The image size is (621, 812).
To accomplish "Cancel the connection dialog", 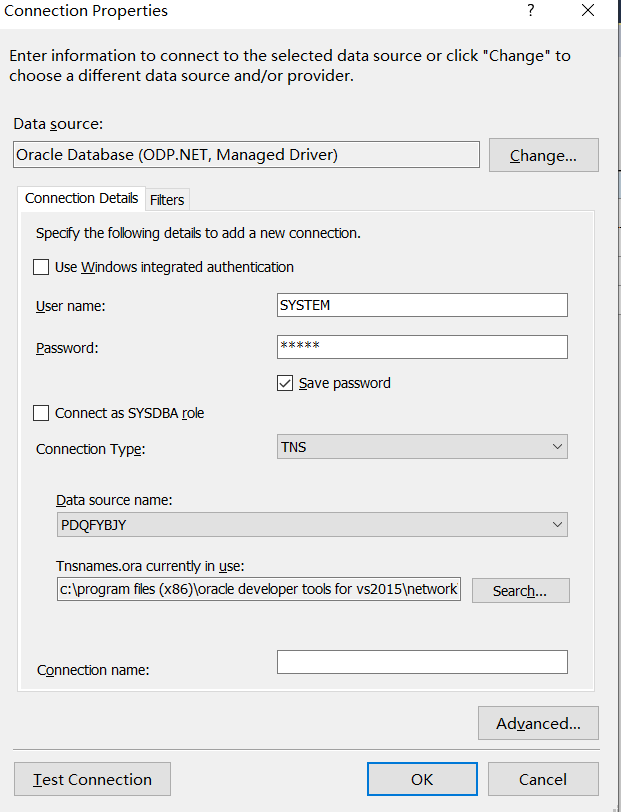I will [543, 779].
